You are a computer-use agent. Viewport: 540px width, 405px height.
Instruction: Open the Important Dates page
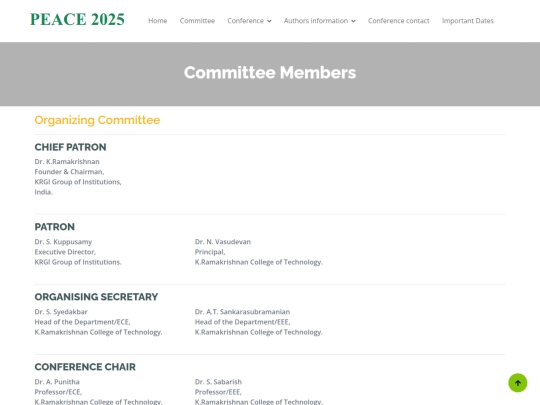(468, 21)
